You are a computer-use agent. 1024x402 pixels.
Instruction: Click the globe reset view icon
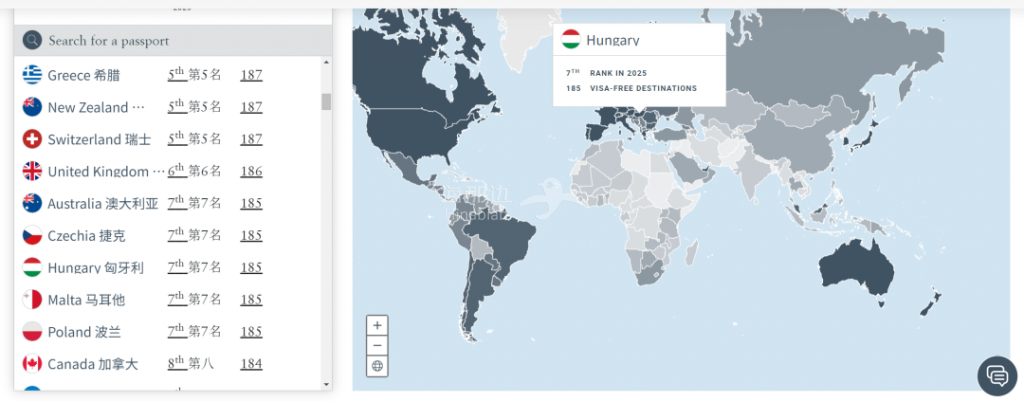377,366
